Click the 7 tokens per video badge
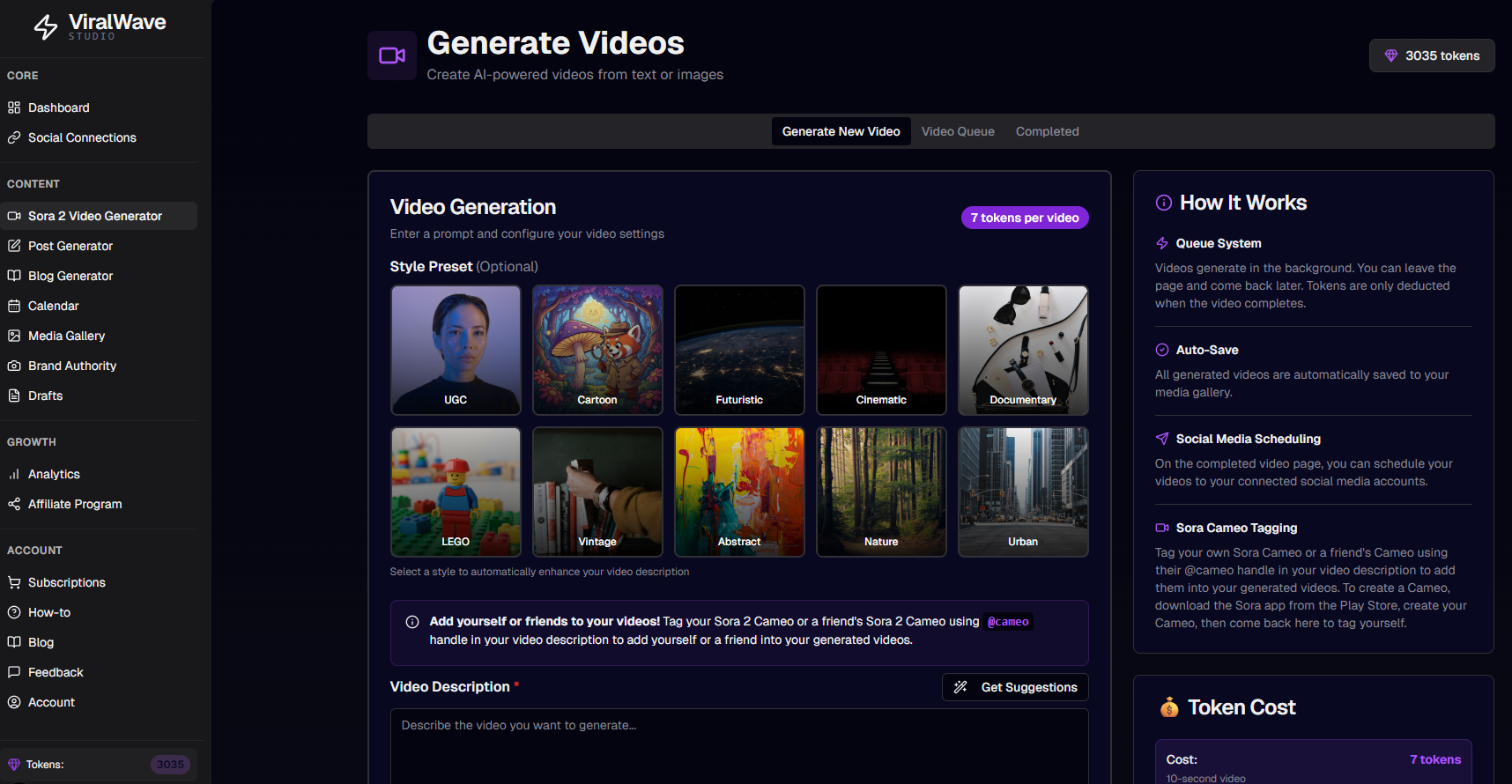Image resolution: width=1512 pixels, height=784 pixels. coord(1025,218)
